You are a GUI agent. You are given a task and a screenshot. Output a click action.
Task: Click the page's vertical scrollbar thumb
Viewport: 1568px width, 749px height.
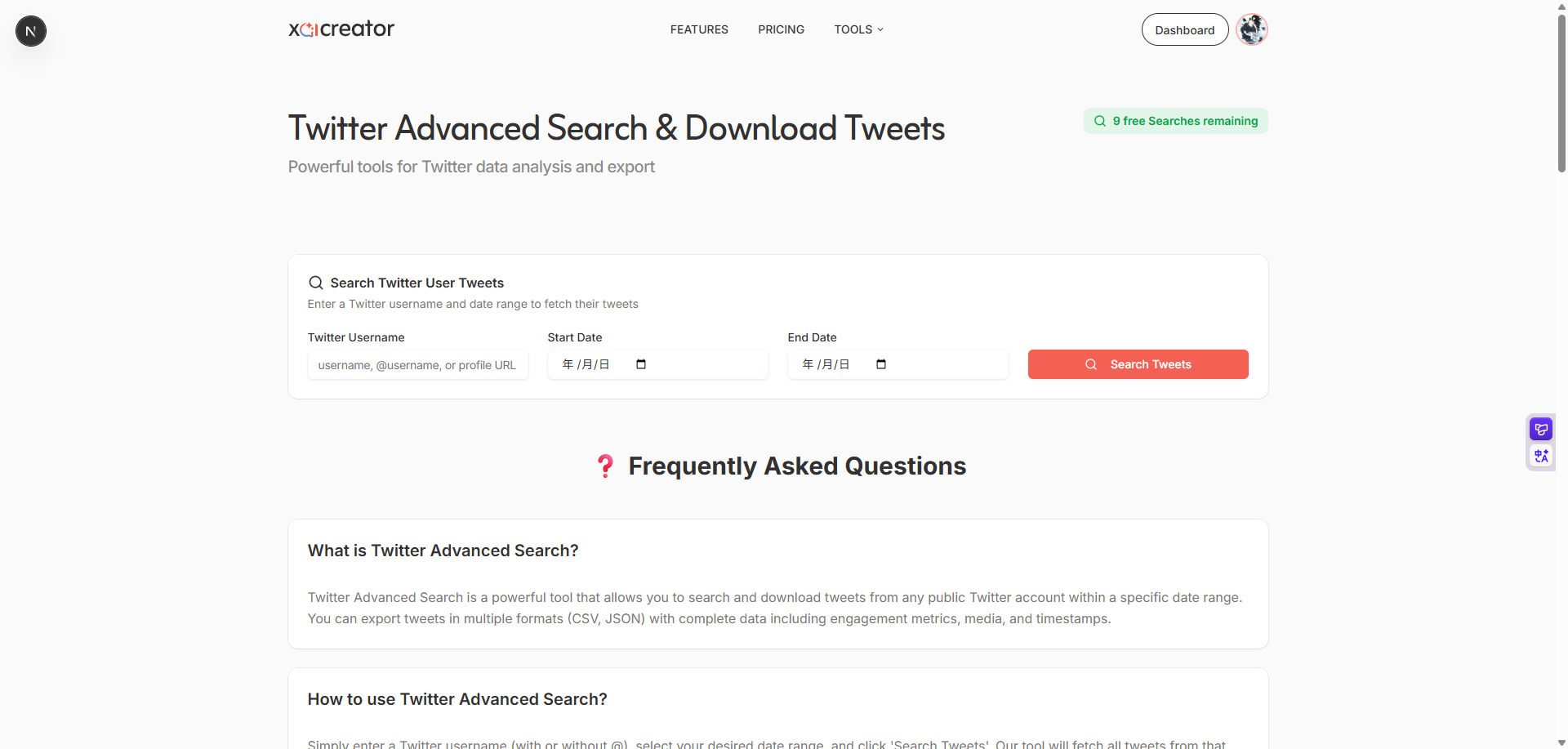tap(1561, 90)
